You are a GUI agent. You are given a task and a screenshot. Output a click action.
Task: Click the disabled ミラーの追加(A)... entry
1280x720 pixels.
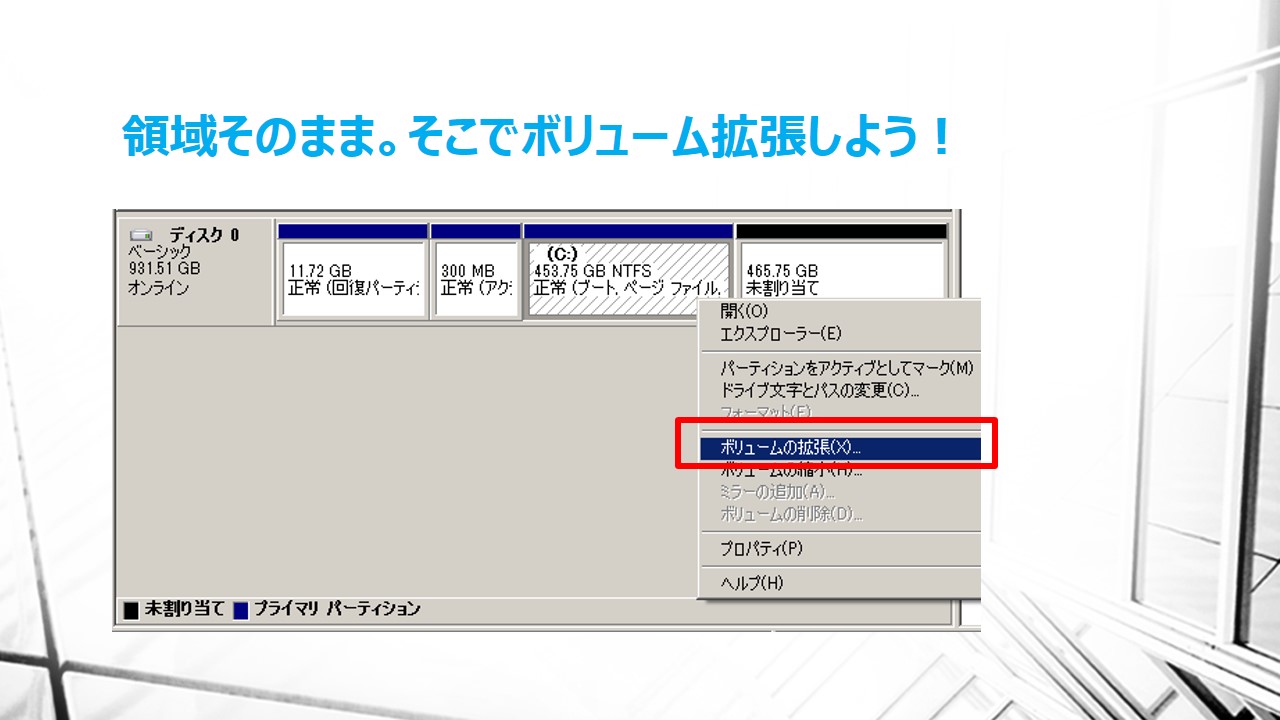click(777, 492)
